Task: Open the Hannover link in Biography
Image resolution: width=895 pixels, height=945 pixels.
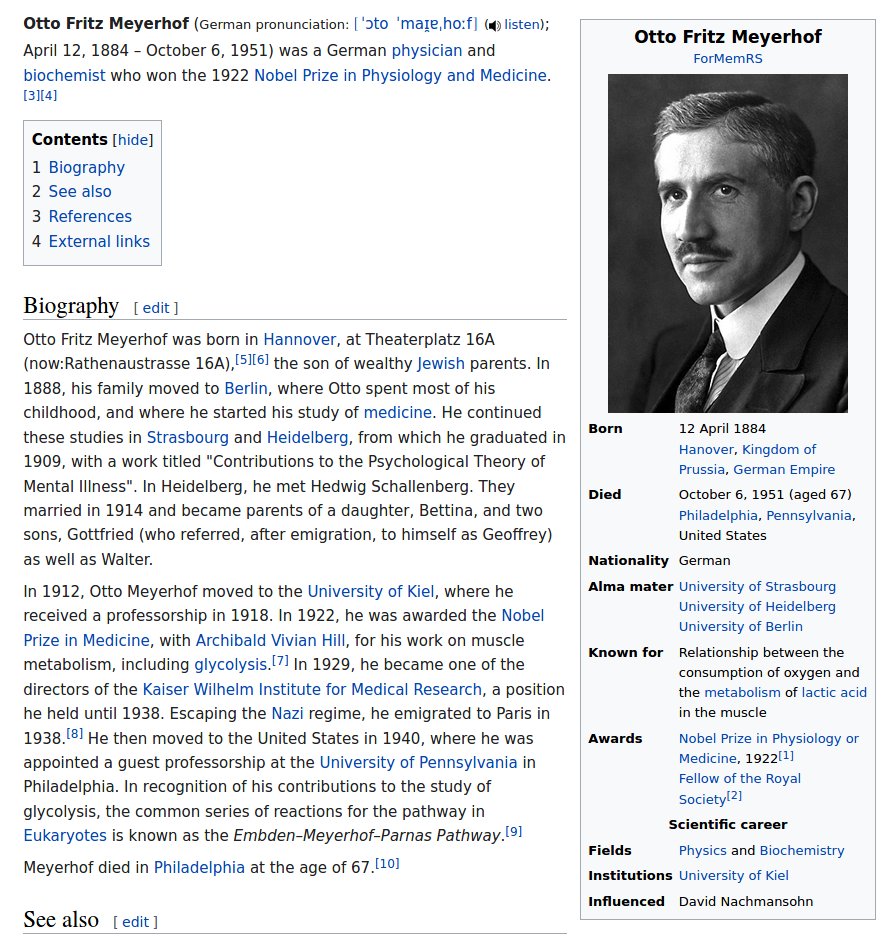Action: 300,339
